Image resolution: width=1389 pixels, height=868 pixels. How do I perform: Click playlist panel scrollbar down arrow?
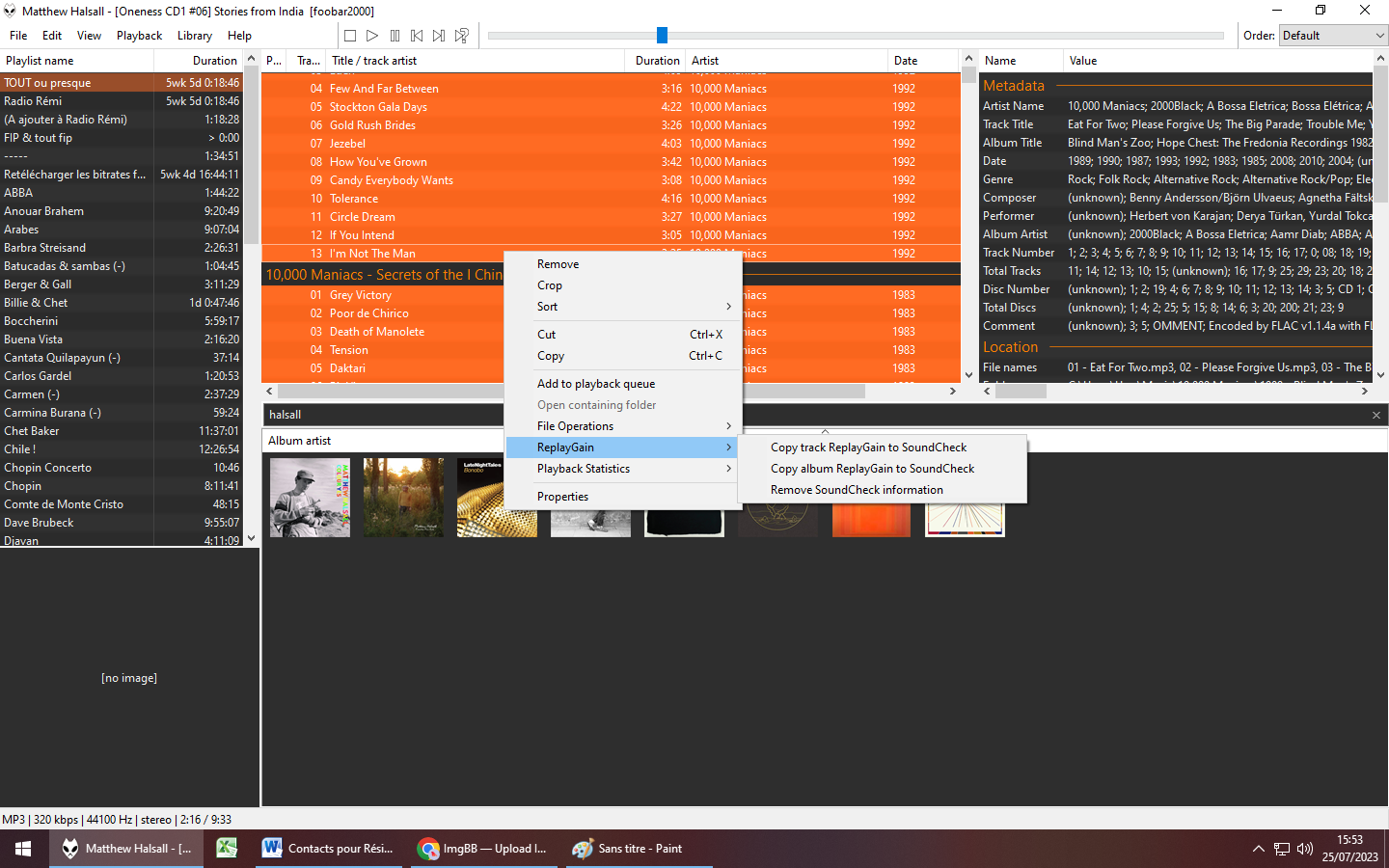[x=252, y=539]
